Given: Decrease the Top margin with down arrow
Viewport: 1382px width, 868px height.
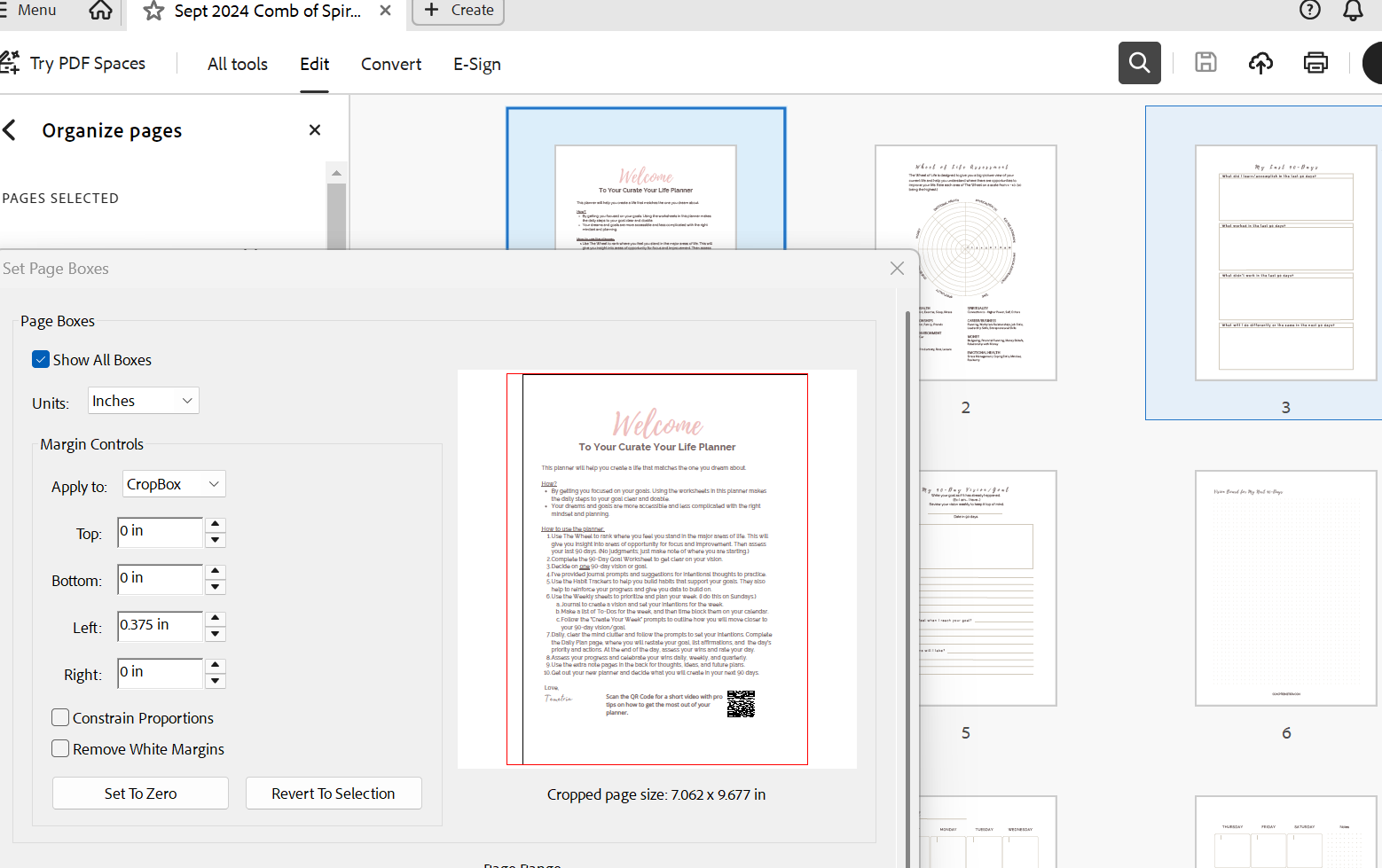Looking at the screenshot, I should 215,540.
